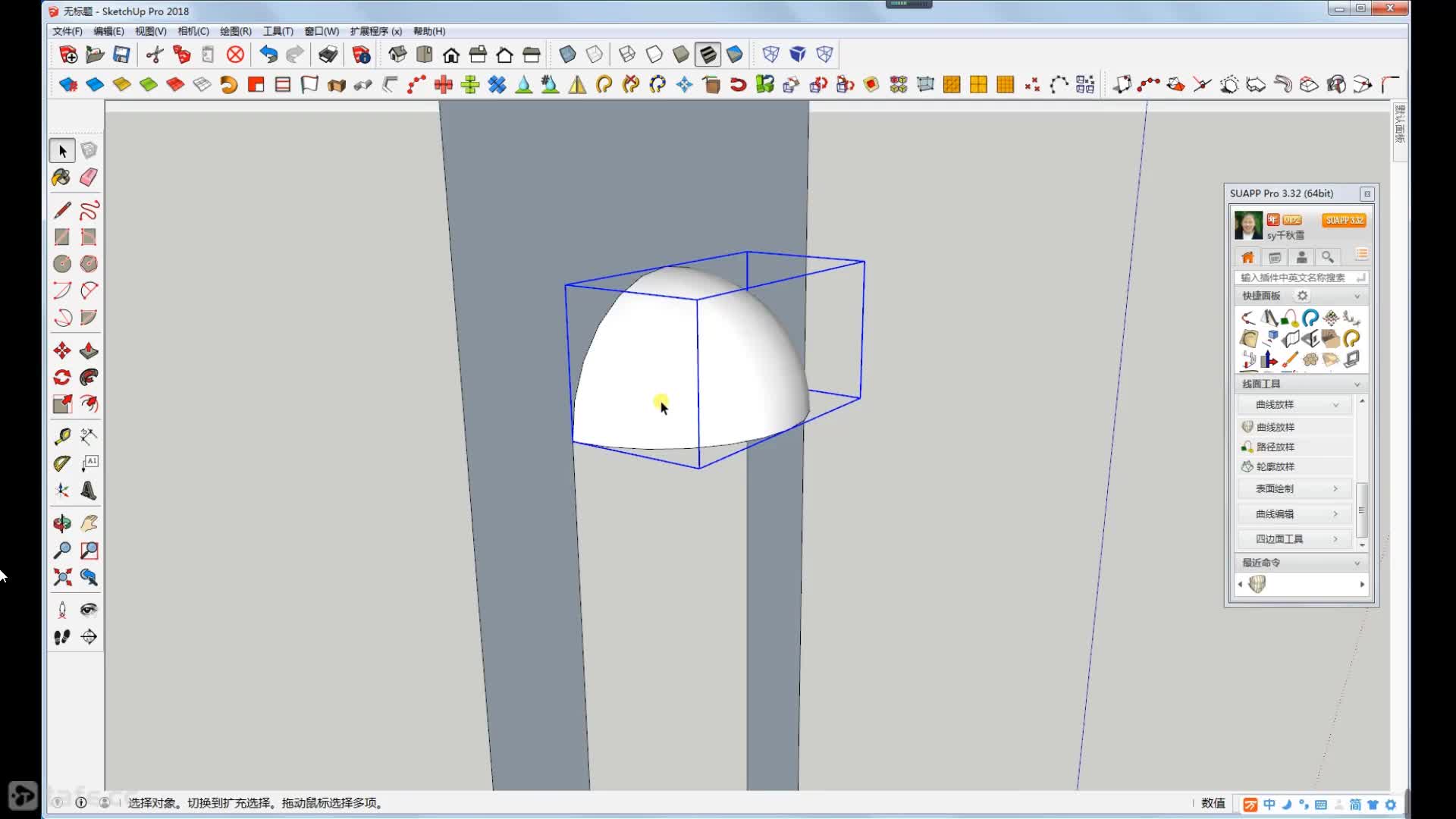1456x819 pixels.
Task: Click the Open folder toolbar icon
Action: tap(95, 54)
